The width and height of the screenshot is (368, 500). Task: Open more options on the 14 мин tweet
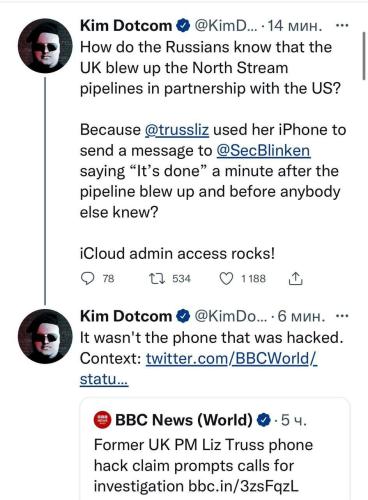point(342,25)
